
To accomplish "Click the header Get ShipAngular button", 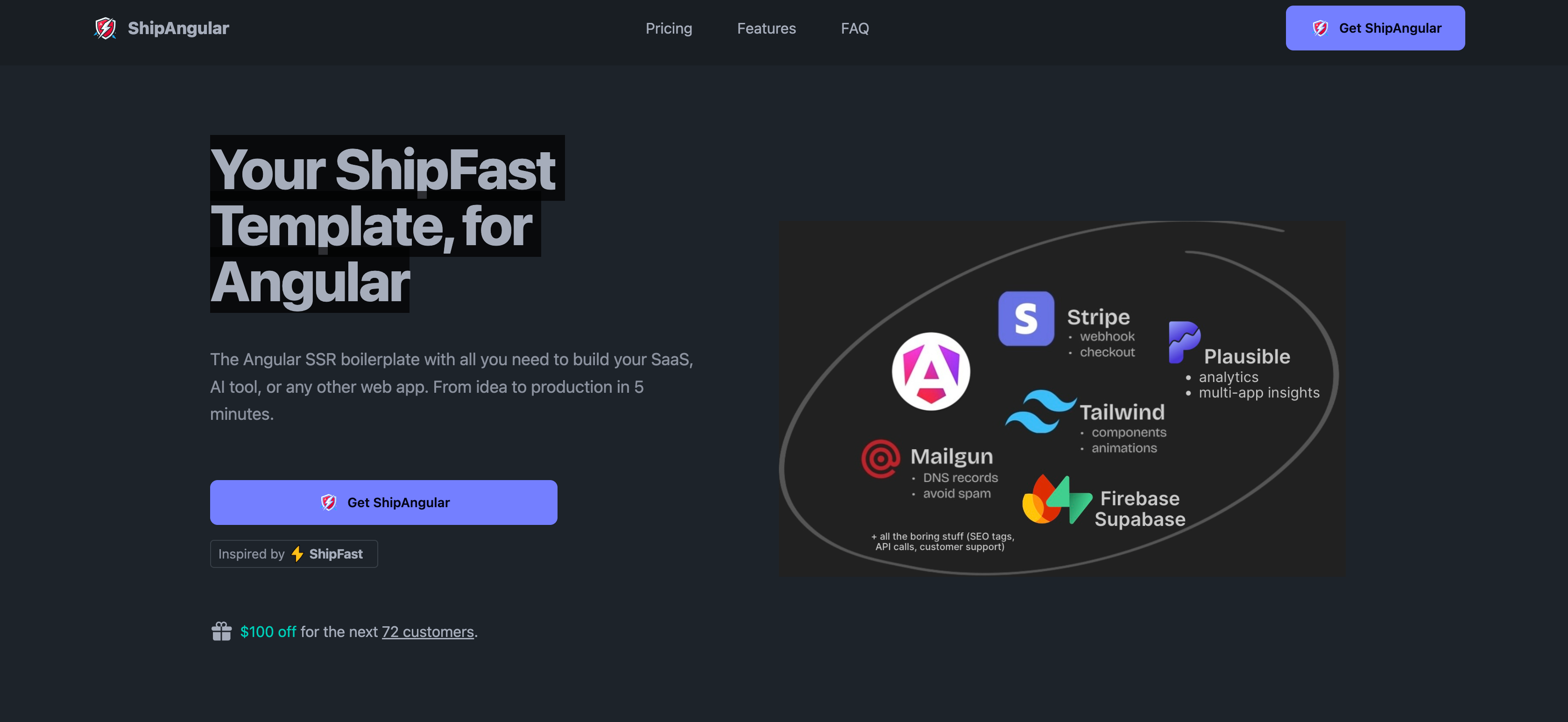I will click(1375, 28).
